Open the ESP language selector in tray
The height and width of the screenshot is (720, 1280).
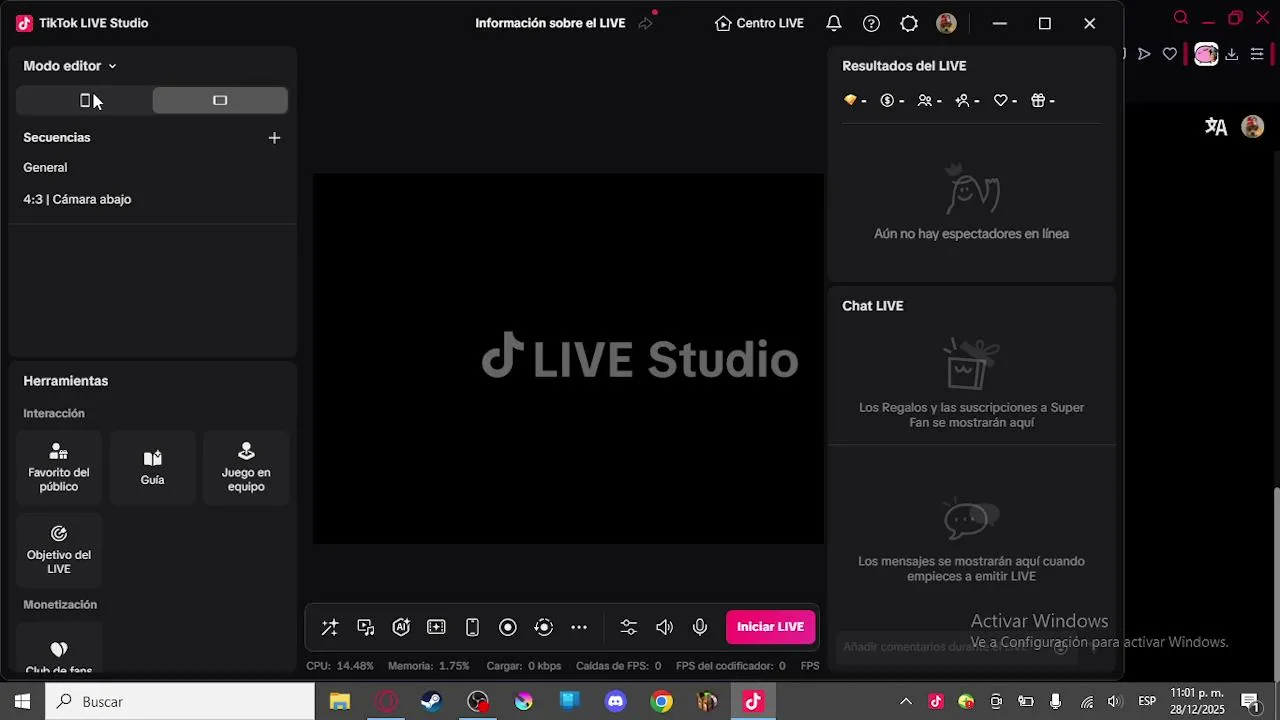(x=1147, y=701)
